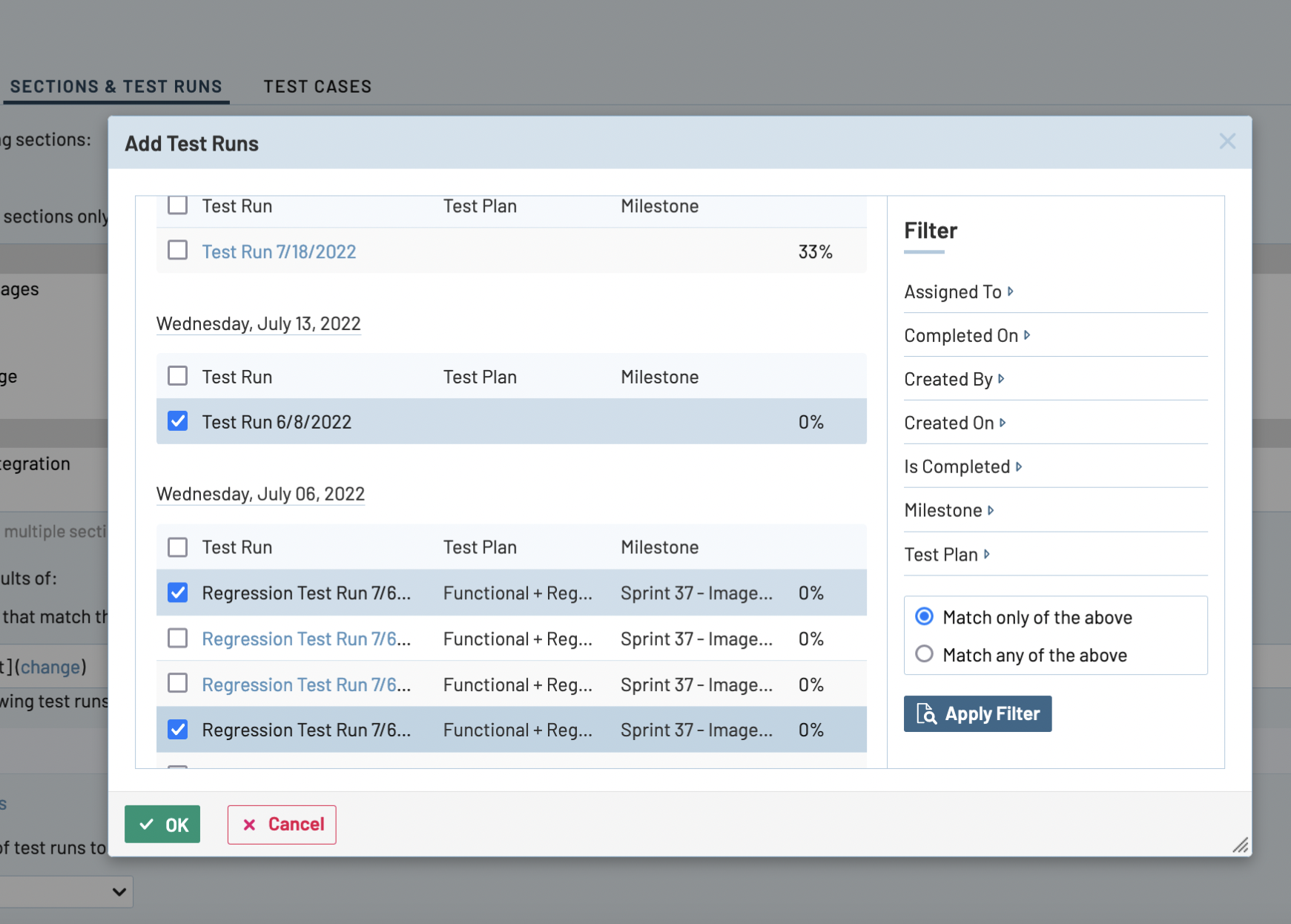The width and height of the screenshot is (1291, 924).
Task: Expand the Test Plan filter
Action: pos(946,555)
